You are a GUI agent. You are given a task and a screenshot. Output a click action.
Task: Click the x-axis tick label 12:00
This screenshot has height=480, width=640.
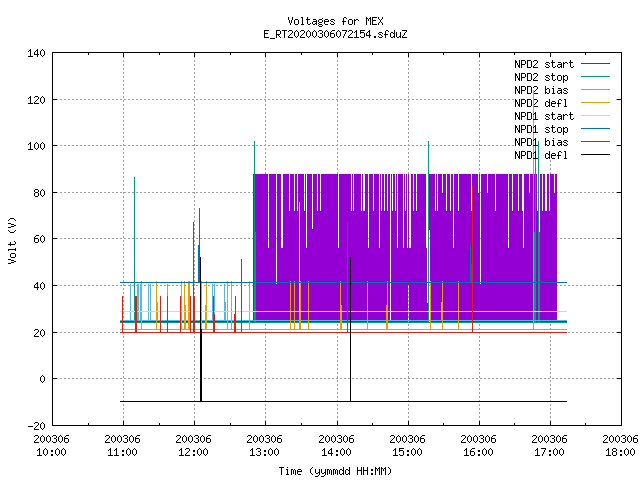(x=193, y=453)
